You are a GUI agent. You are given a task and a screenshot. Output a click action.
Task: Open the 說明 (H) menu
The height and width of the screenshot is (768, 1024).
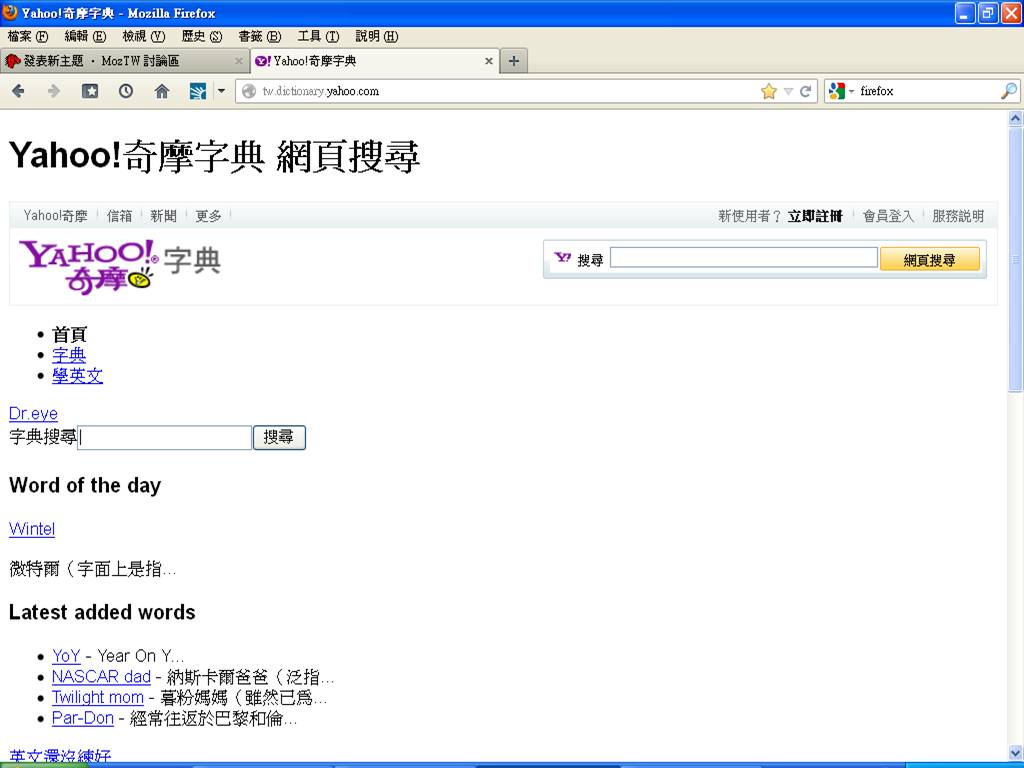point(376,36)
